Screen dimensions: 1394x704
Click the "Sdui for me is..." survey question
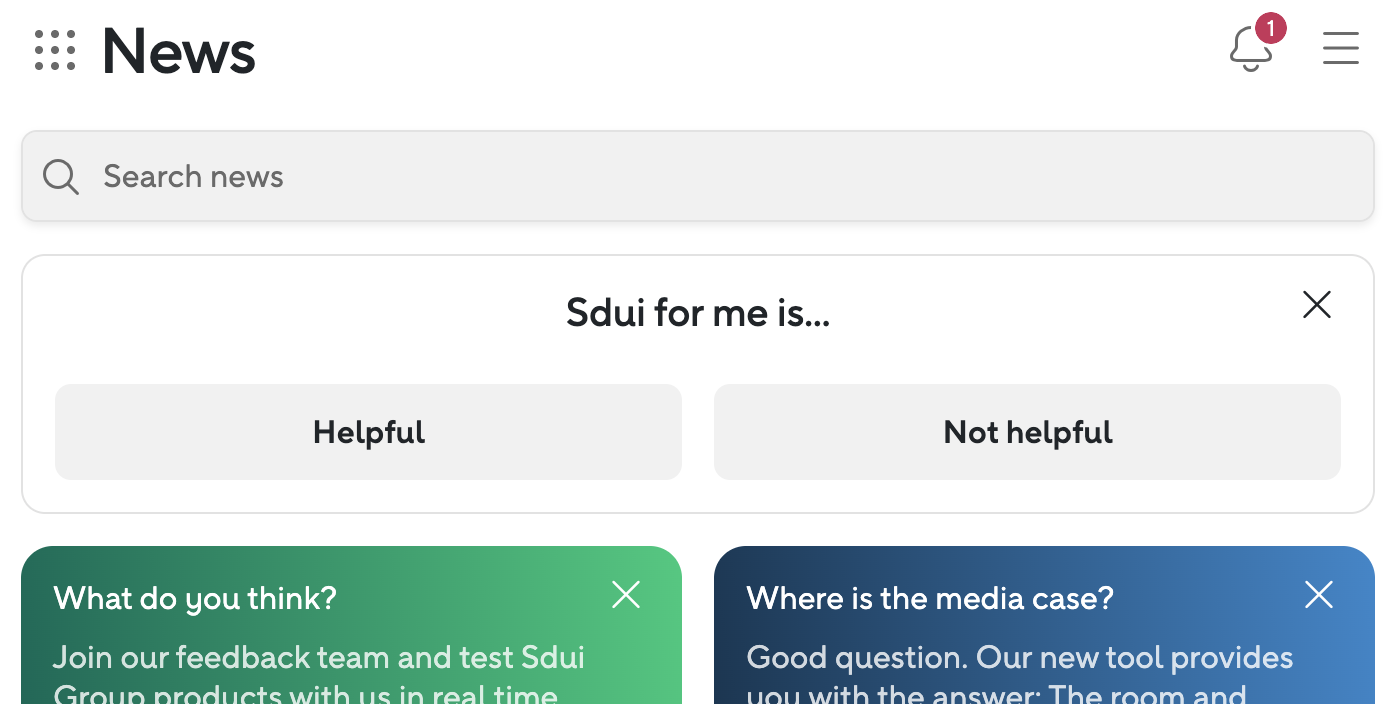pos(697,313)
